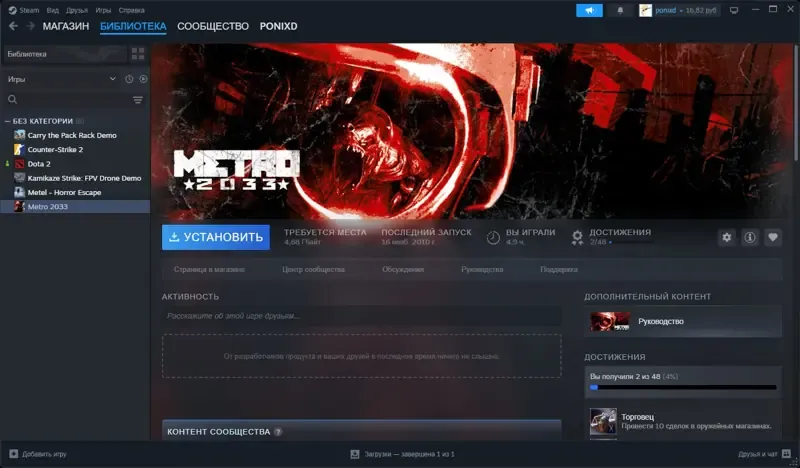Screen dimensions: 800x468
Task: Click the ready-to-play filter icon
Action: pos(143,79)
